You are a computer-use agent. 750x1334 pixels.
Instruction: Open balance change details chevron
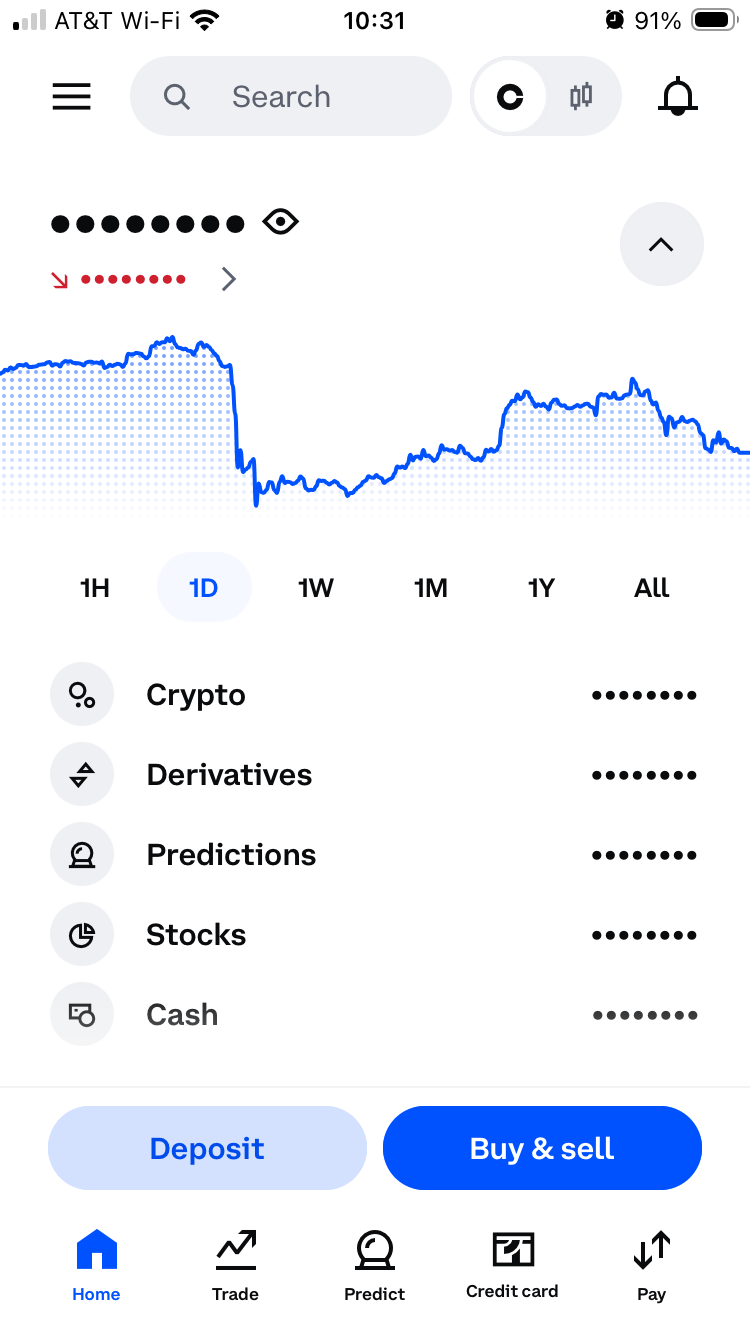click(229, 279)
